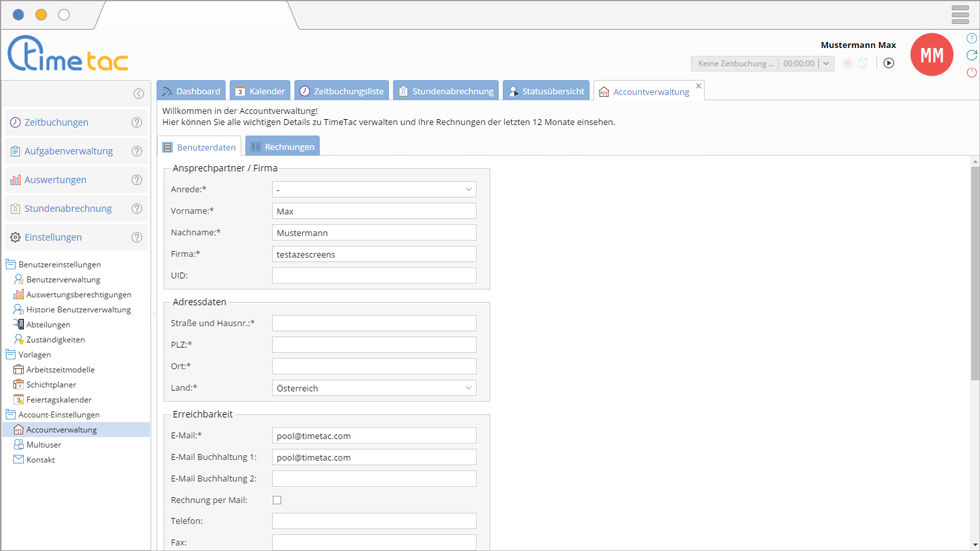Viewport: 980px width, 551px height.
Task: Open the help icon at top right
Action: point(971,39)
